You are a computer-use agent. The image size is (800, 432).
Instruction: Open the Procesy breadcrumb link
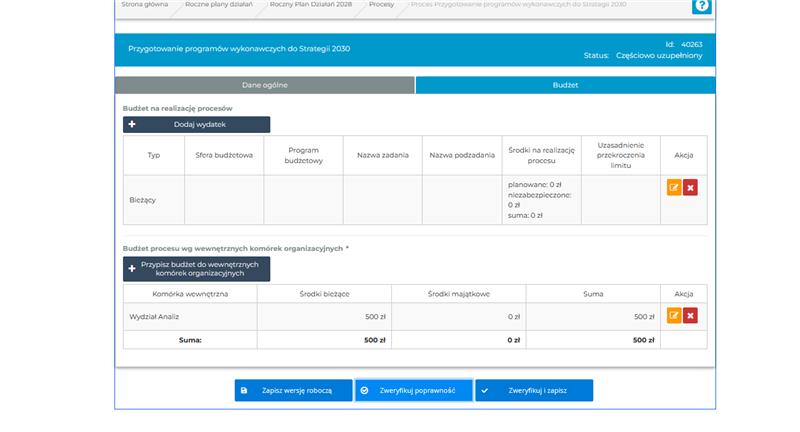381,5
